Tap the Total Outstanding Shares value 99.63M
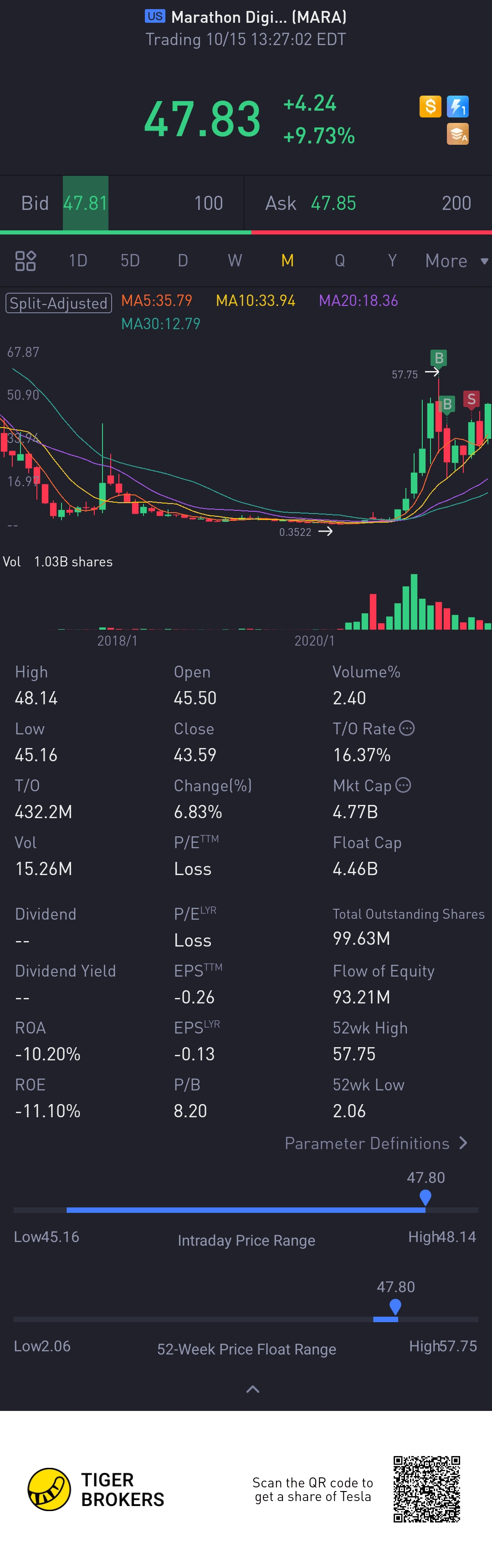The height and width of the screenshot is (1568, 492). [361, 938]
